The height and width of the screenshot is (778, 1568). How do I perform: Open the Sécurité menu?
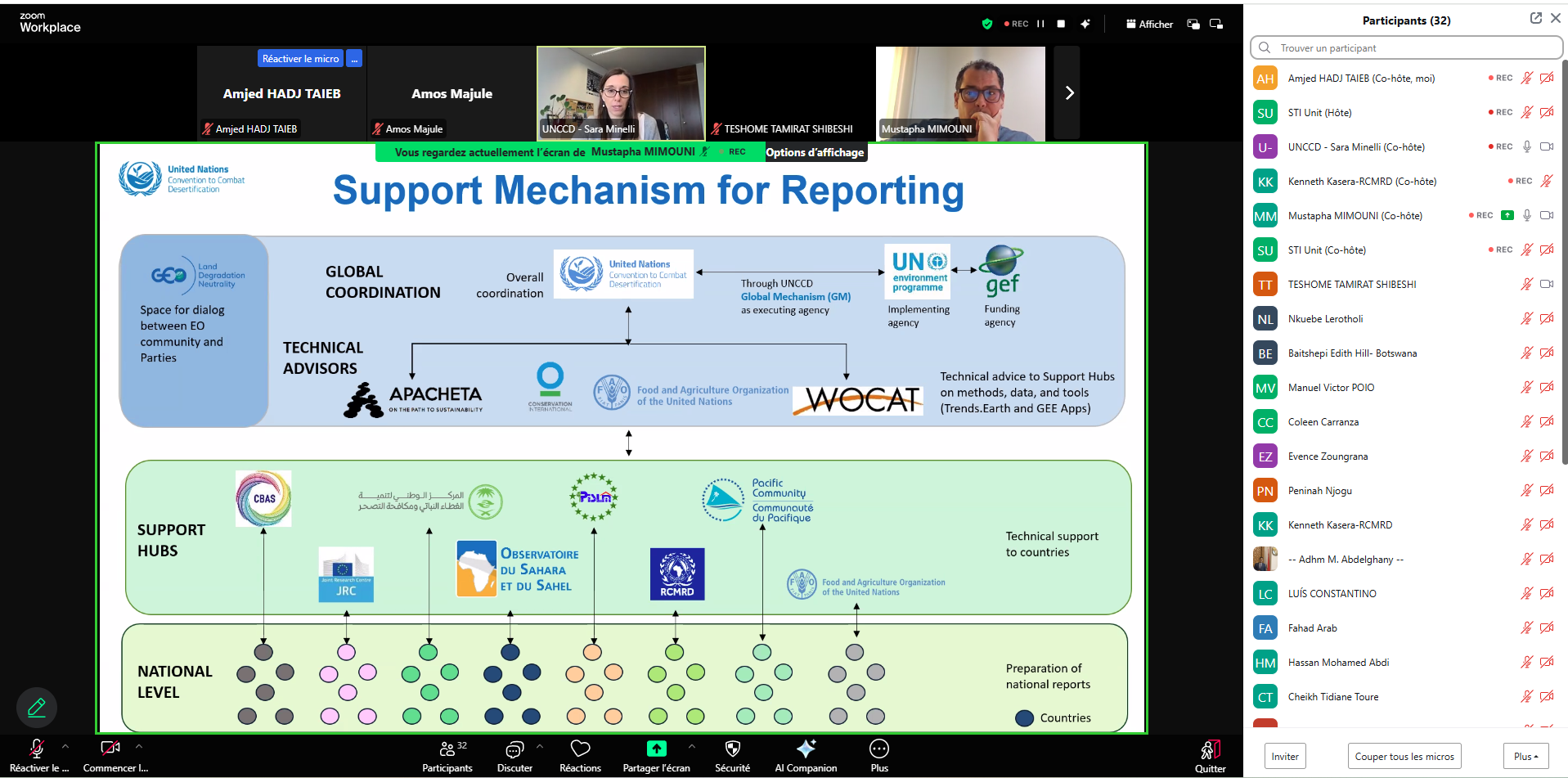(x=732, y=754)
